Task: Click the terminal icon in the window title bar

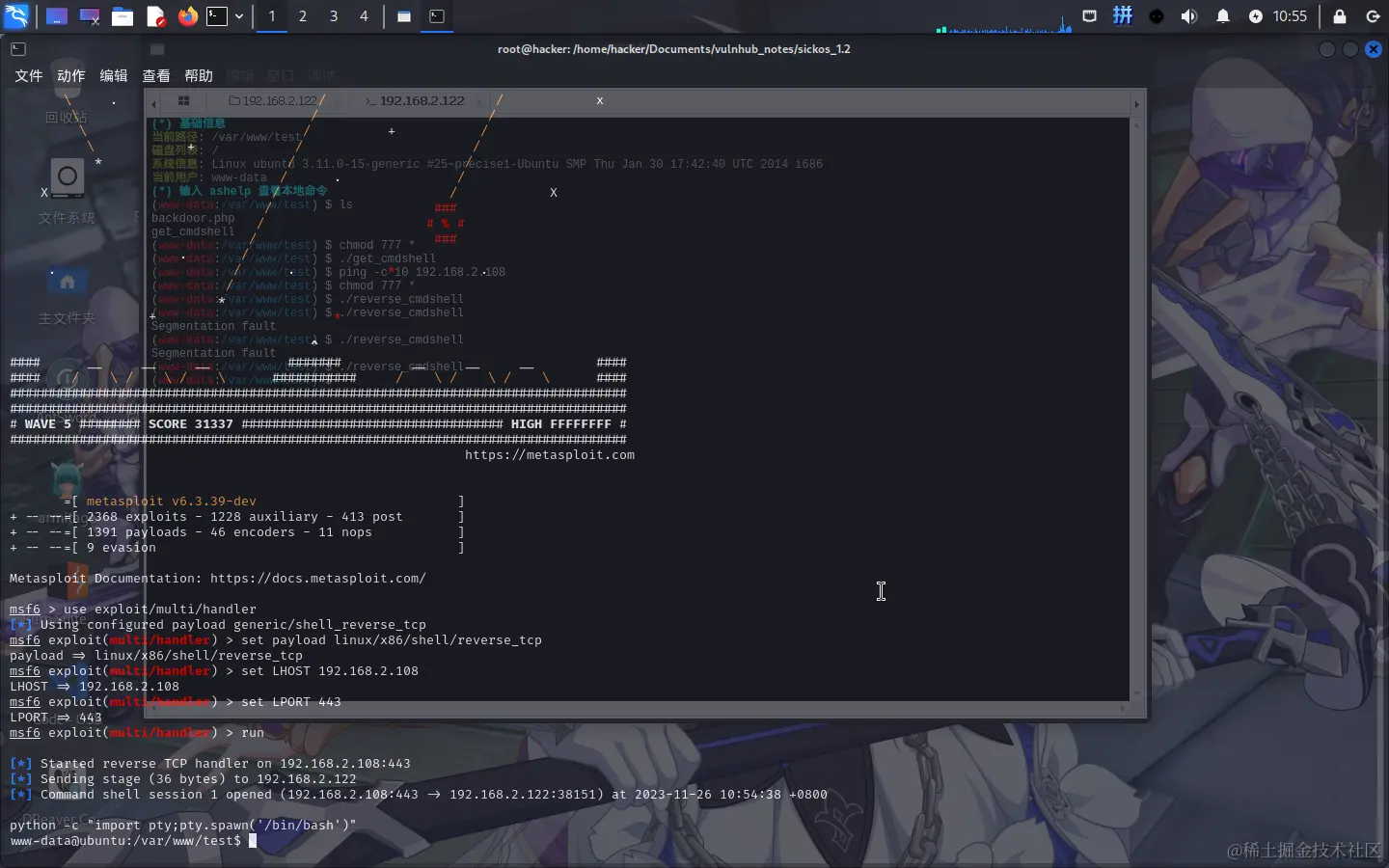Action: [18, 48]
